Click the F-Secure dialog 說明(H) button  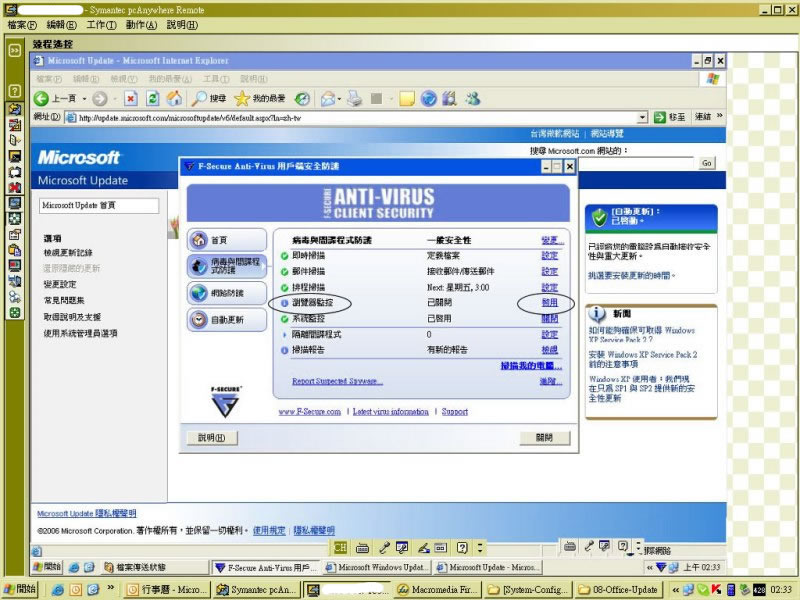click(x=211, y=438)
